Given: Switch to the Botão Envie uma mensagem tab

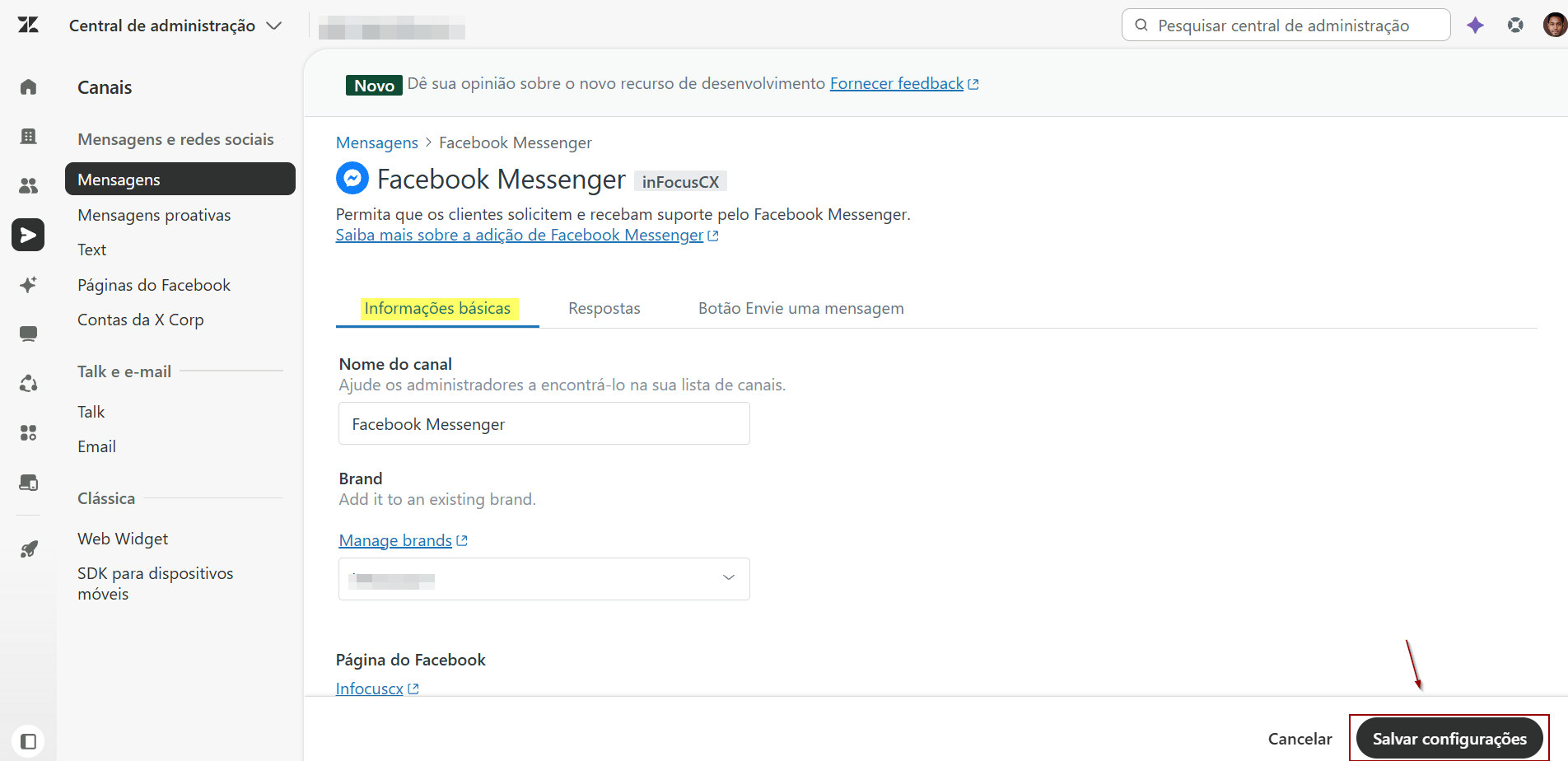Looking at the screenshot, I should point(801,309).
